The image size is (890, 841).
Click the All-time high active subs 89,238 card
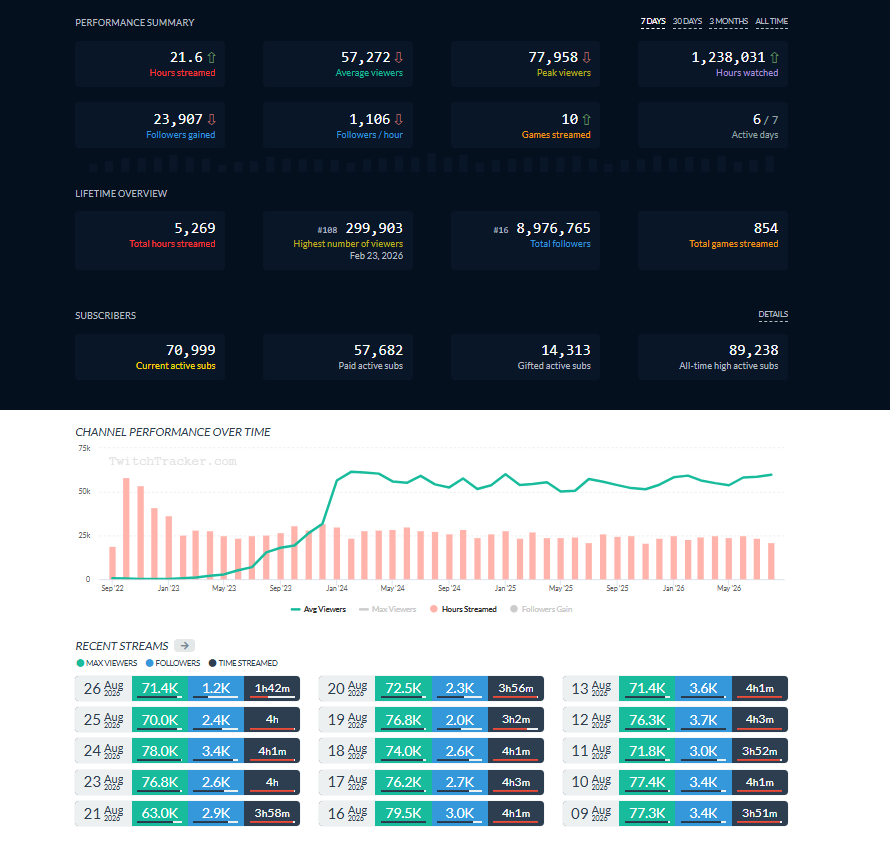[713, 356]
